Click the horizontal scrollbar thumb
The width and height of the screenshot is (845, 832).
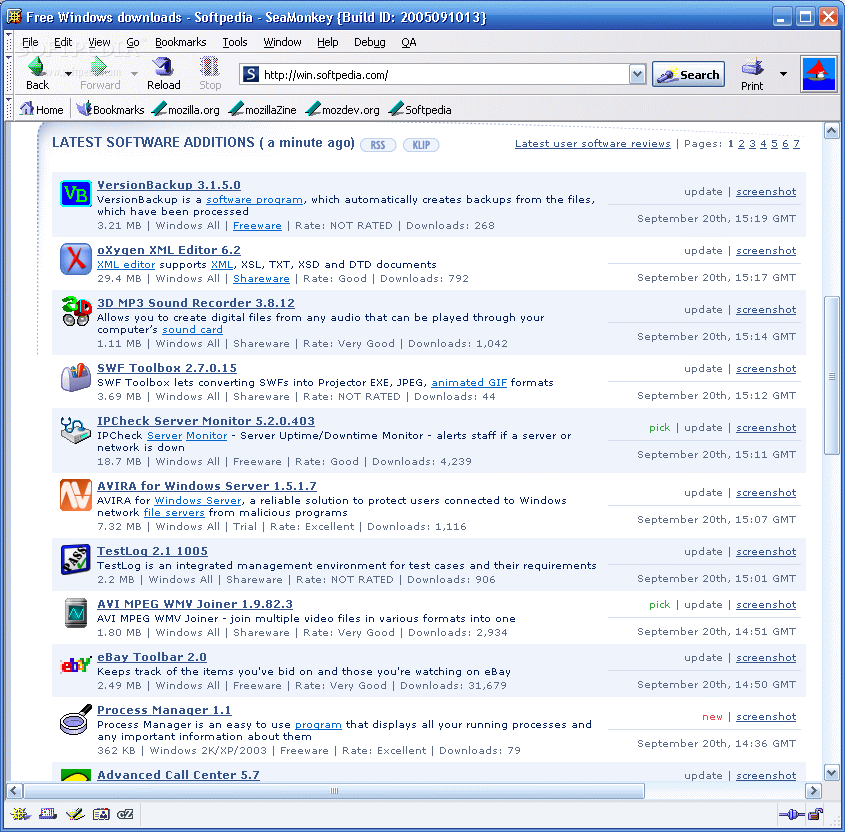(334, 791)
